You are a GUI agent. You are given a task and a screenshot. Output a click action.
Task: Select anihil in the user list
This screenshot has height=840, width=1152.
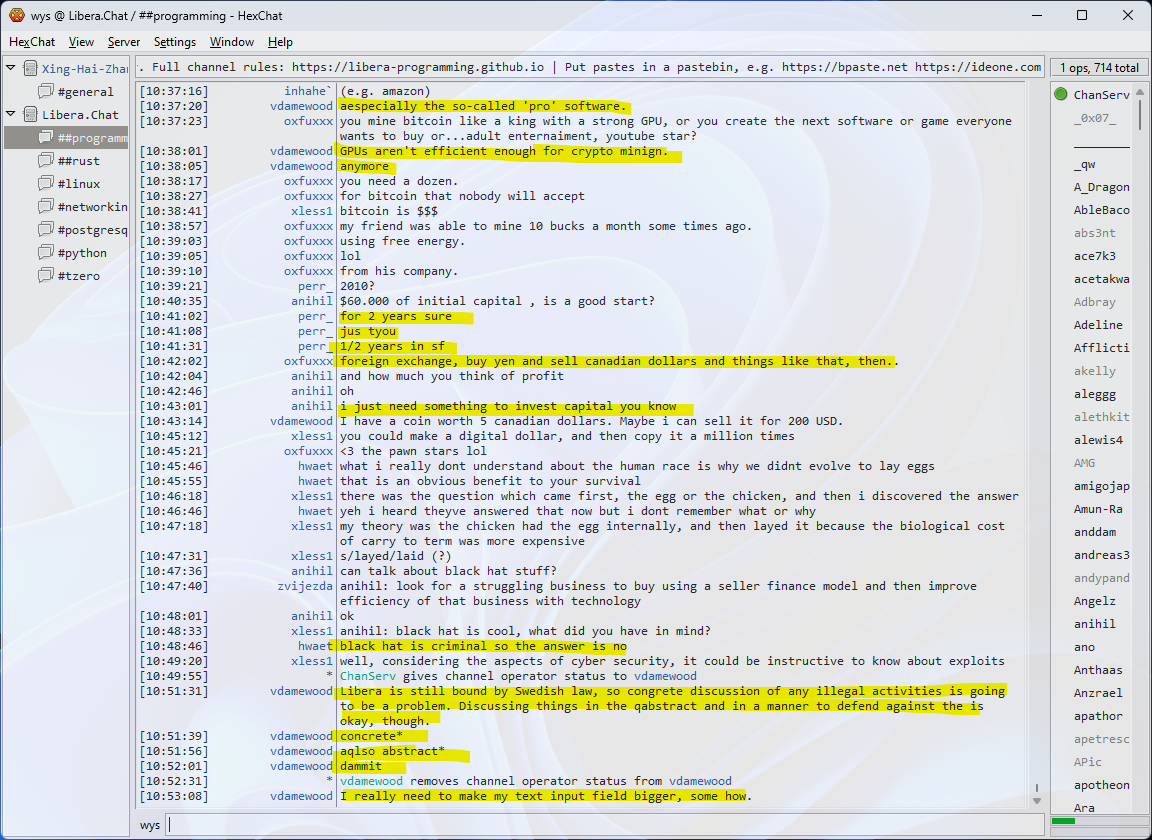coord(1094,624)
